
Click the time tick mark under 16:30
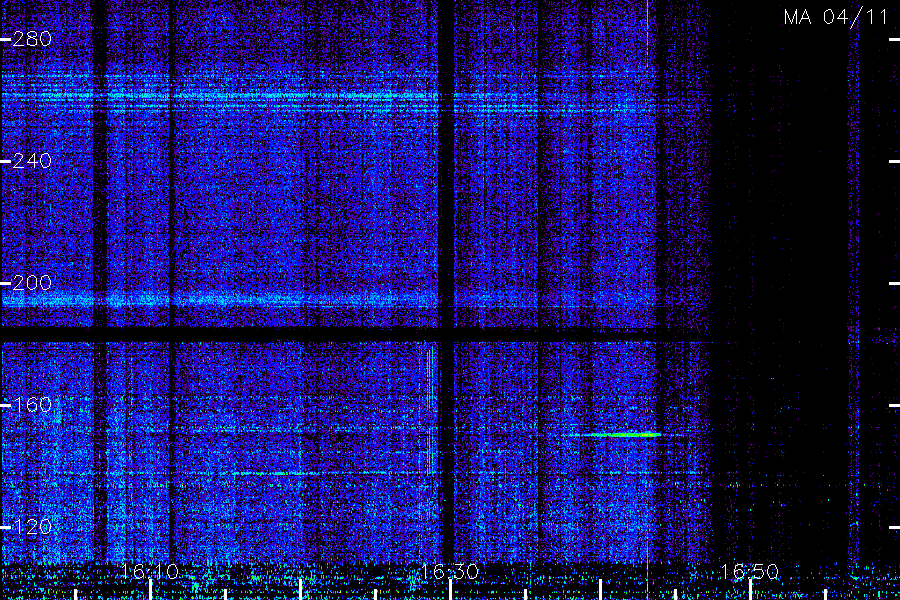pos(450,590)
